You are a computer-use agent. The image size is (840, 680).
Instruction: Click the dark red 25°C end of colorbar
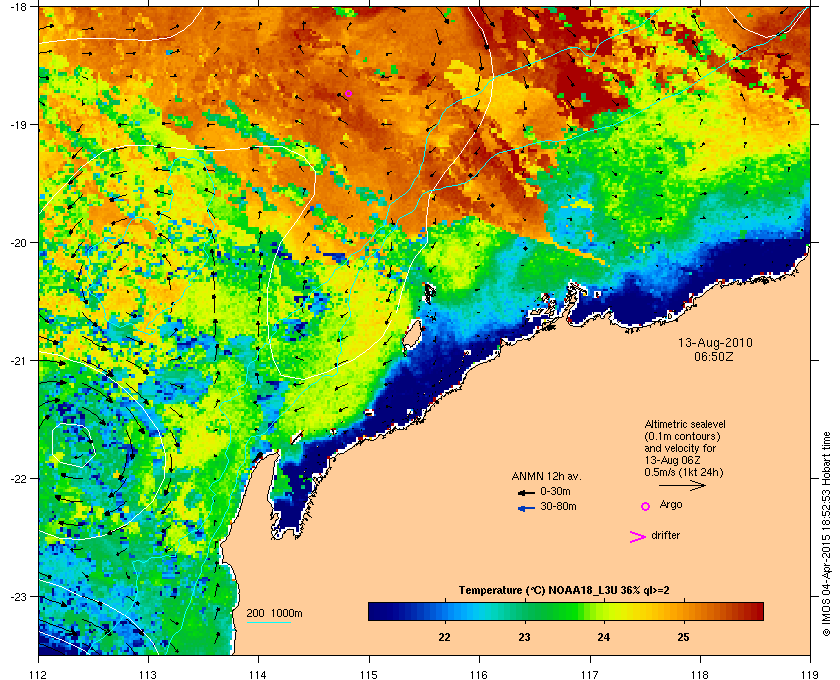pyautogui.click(x=753, y=611)
